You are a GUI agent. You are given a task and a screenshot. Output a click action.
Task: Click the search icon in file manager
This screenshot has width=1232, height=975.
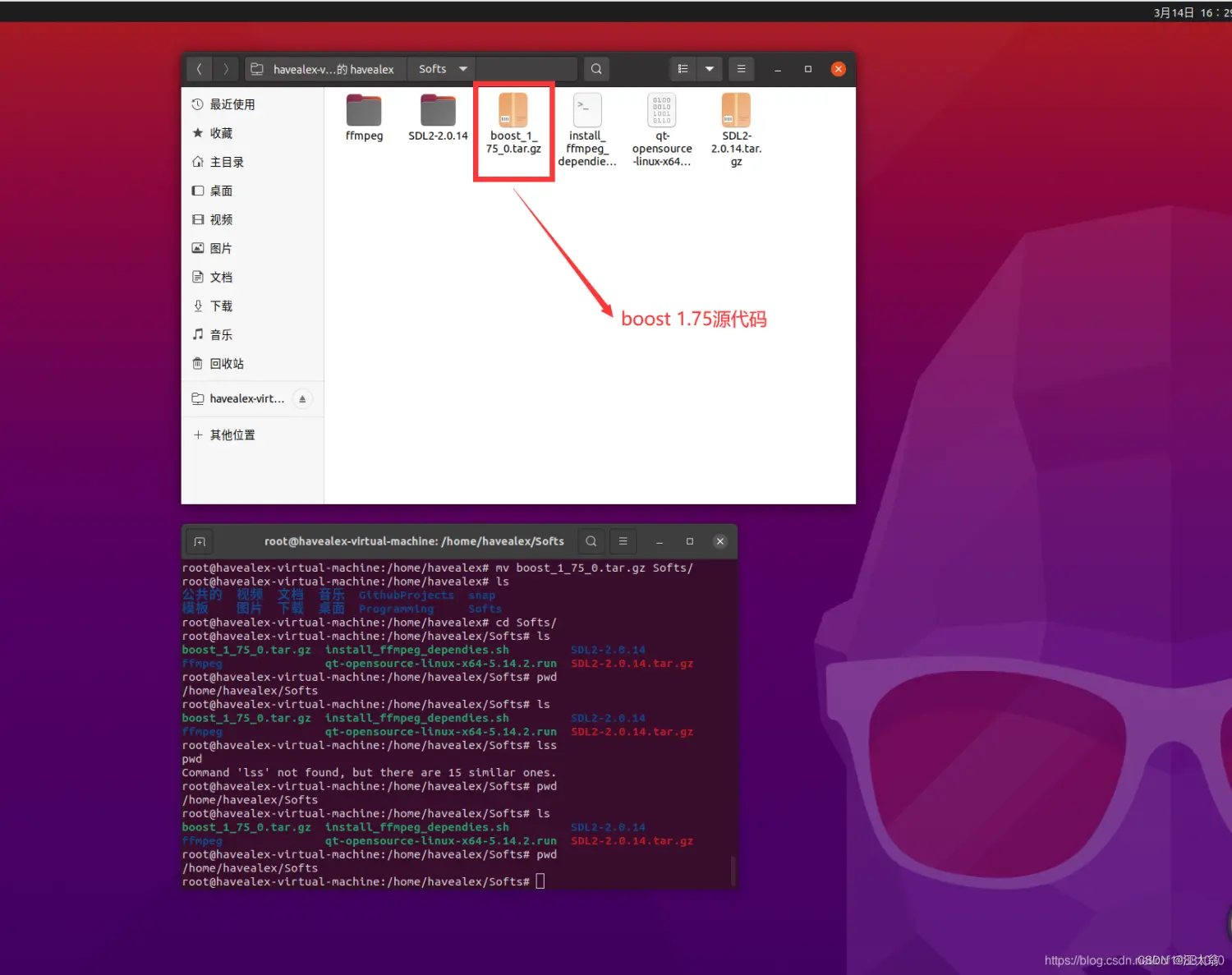point(596,68)
